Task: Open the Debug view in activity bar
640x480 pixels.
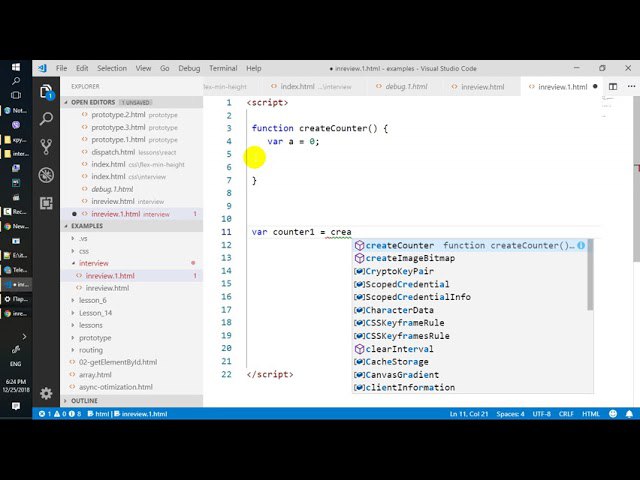Action: (x=46, y=175)
